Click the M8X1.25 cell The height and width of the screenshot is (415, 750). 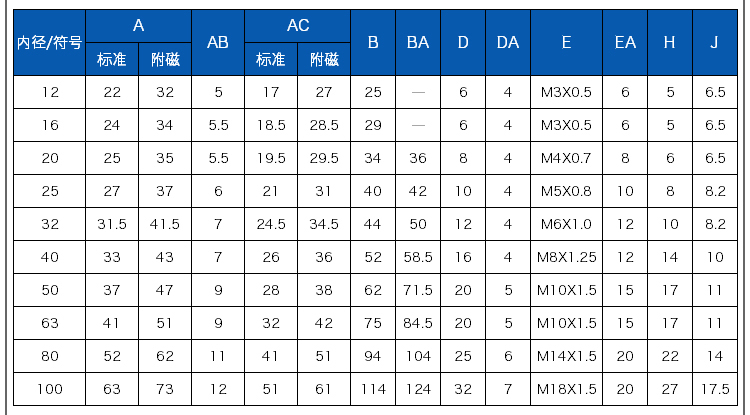[x=566, y=257]
